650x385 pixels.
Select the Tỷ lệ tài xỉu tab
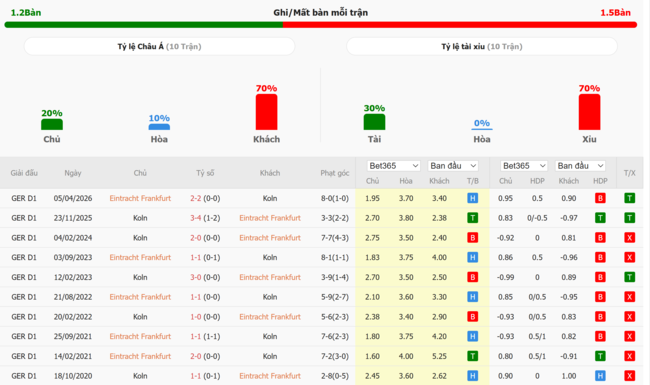(x=482, y=46)
